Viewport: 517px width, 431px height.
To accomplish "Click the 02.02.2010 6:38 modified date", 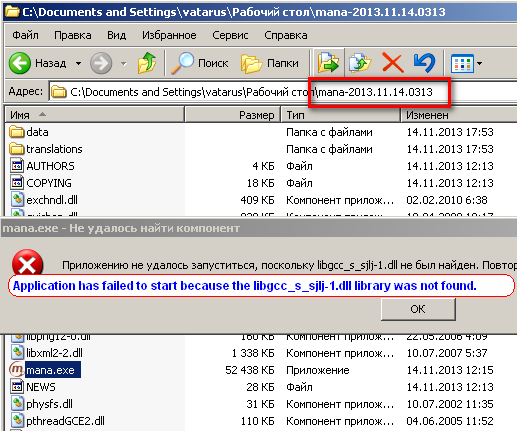I will coord(447,200).
